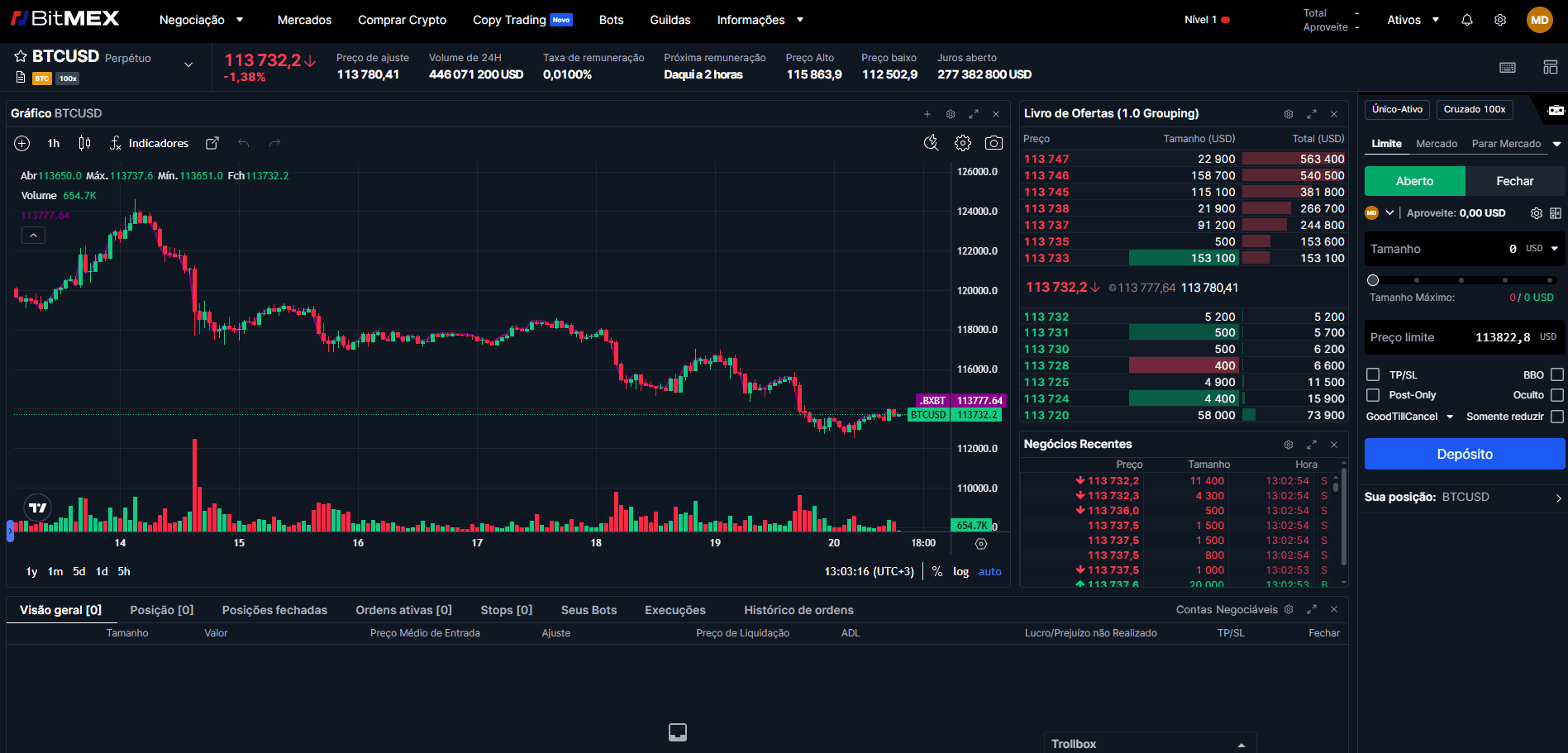
Task: Open feedback icon at bottom center
Action: [x=678, y=732]
